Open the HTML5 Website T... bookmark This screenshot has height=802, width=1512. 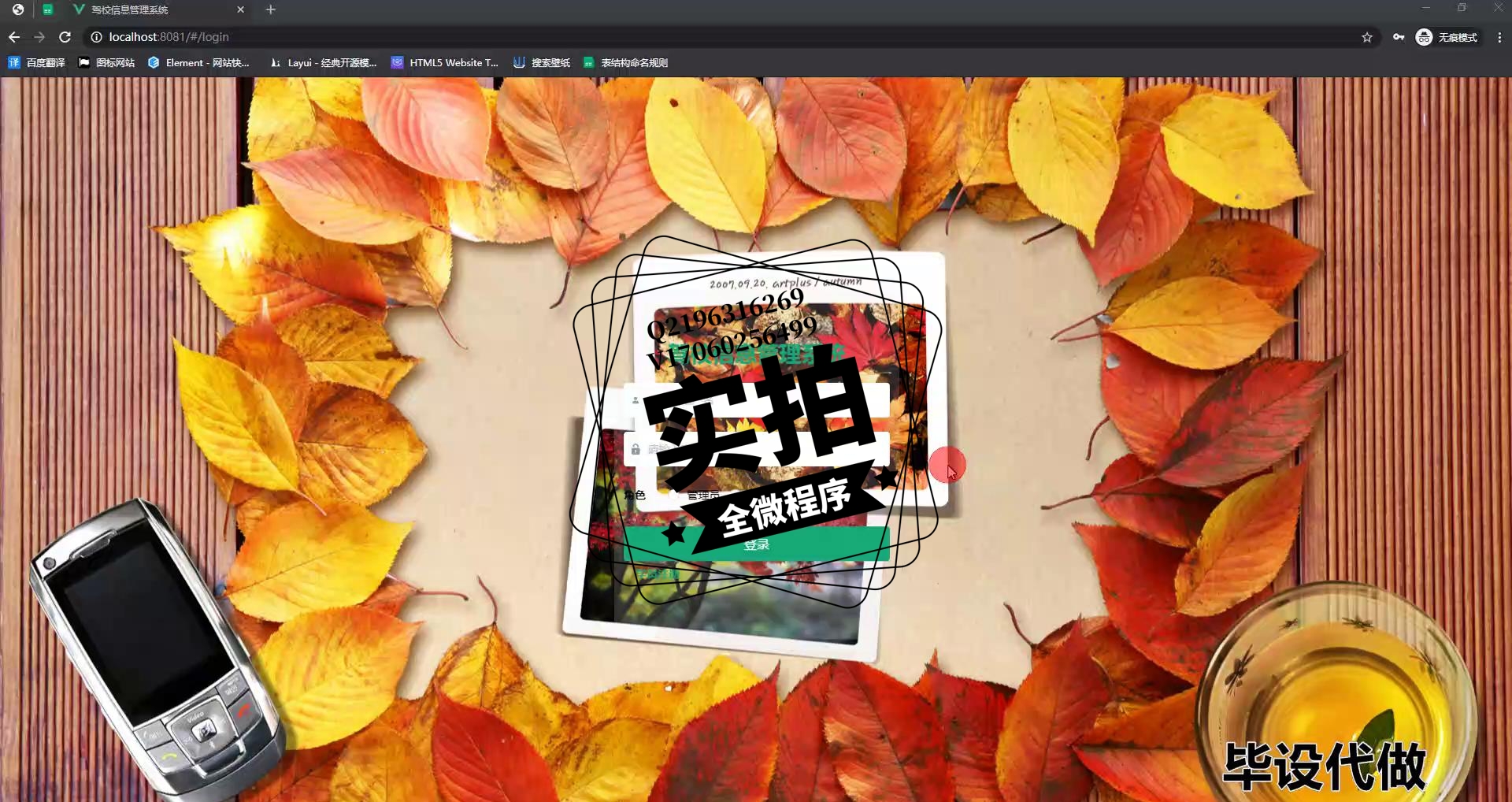[445, 62]
